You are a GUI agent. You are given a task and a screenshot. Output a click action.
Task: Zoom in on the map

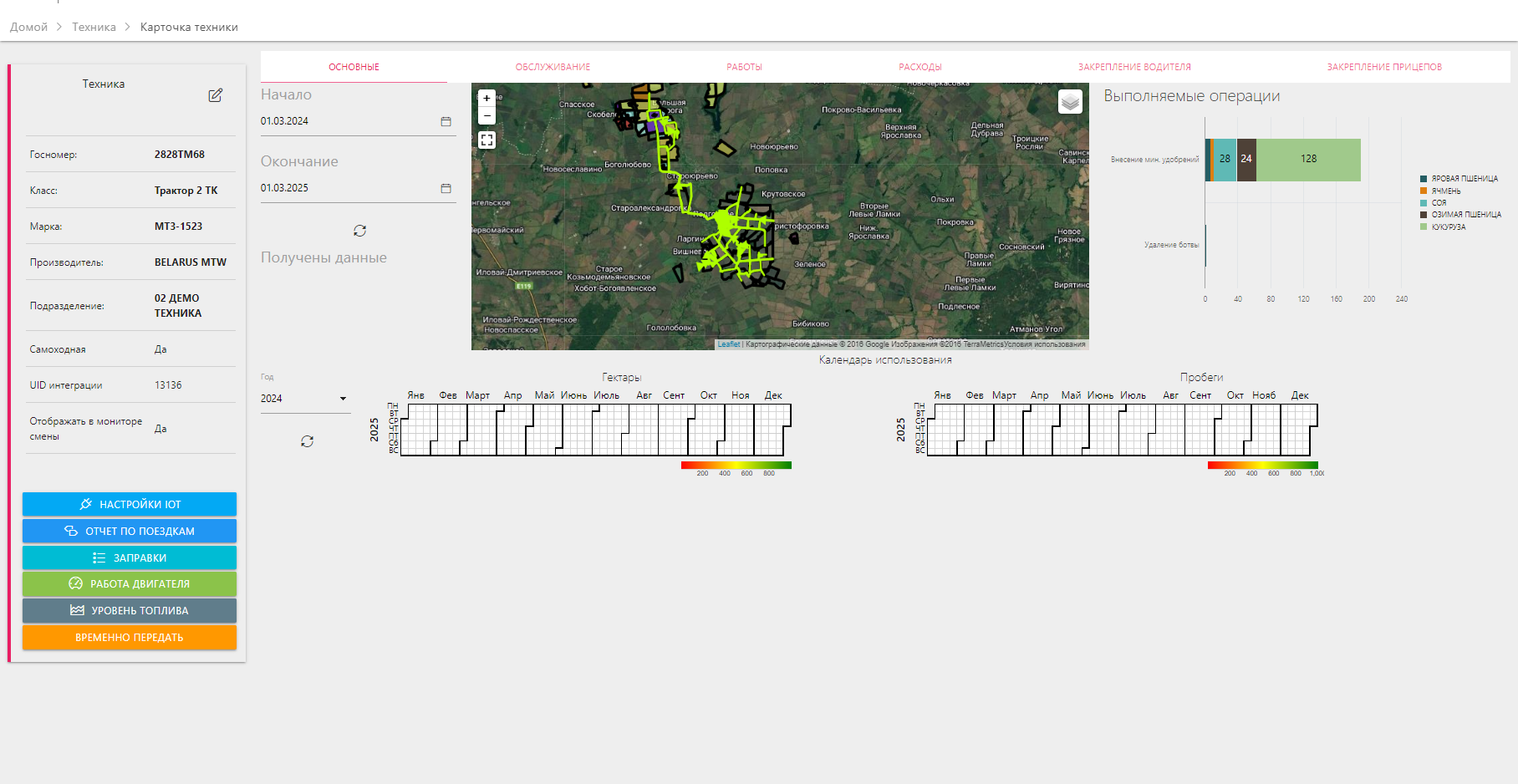click(486, 98)
